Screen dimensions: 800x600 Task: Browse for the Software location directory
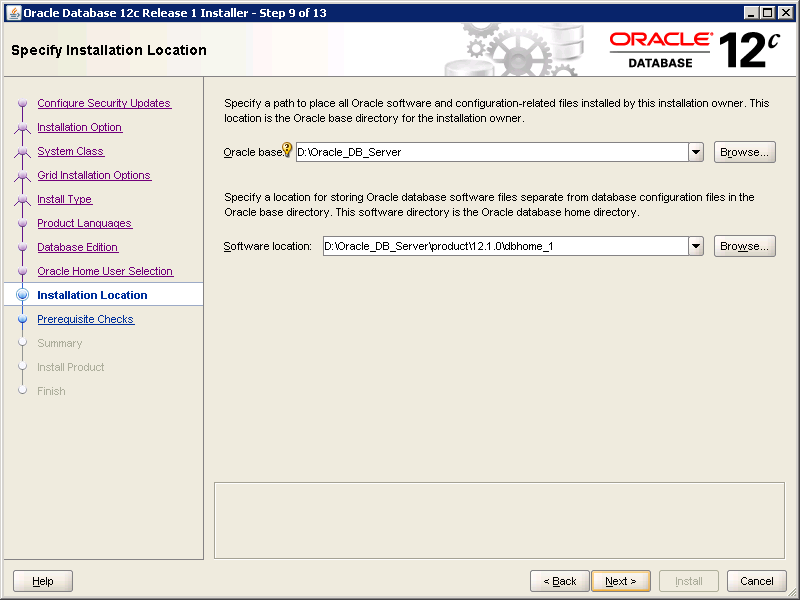[x=745, y=246]
